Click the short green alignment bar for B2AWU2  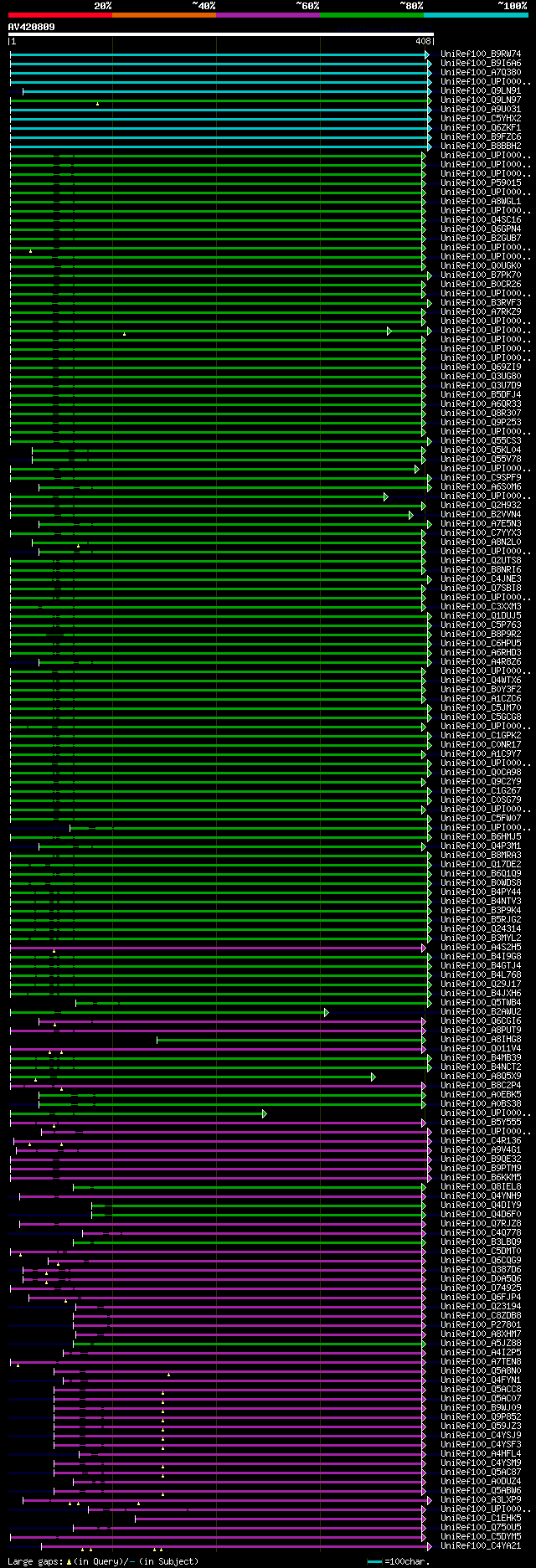[x=168, y=1012]
